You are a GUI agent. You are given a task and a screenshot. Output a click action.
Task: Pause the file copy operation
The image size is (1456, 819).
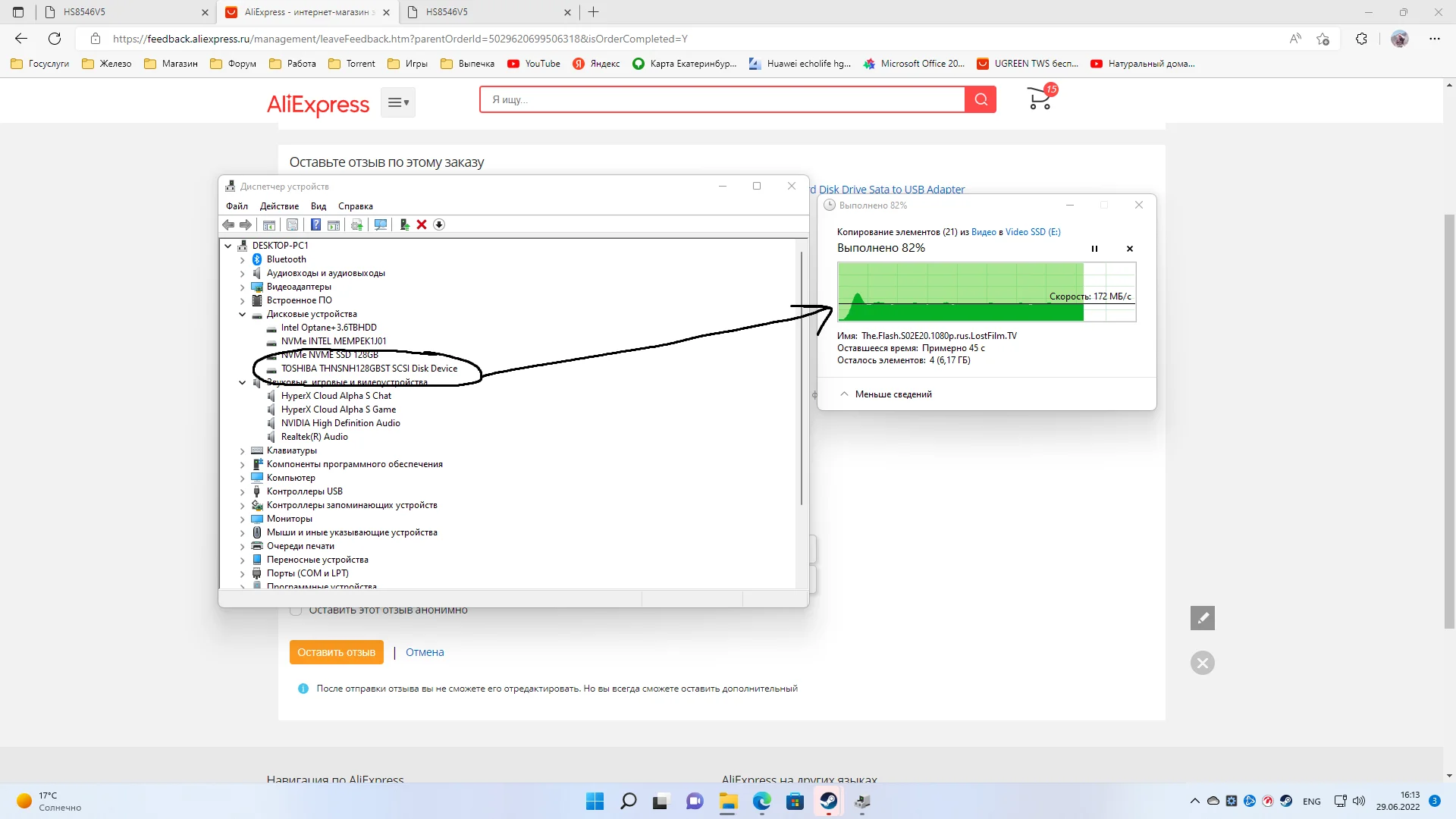[1094, 249]
